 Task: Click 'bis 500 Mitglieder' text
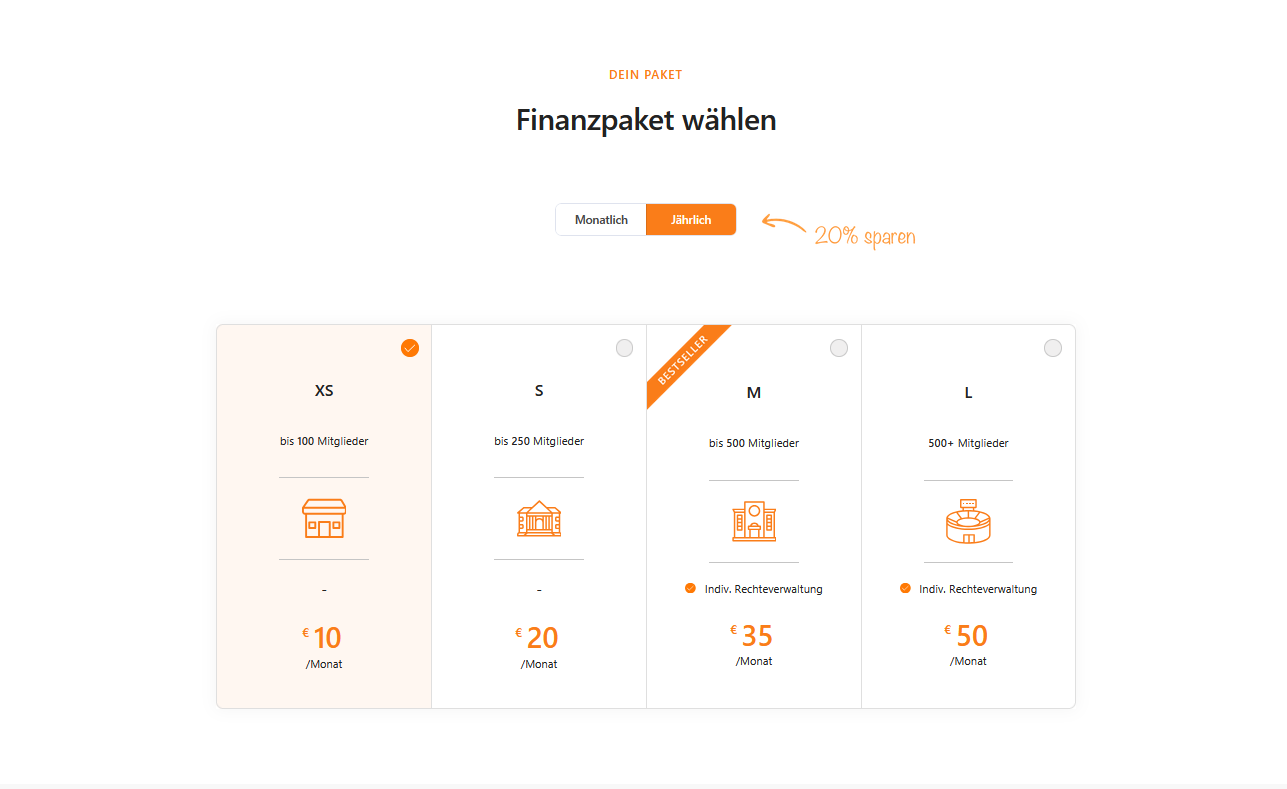click(x=754, y=443)
